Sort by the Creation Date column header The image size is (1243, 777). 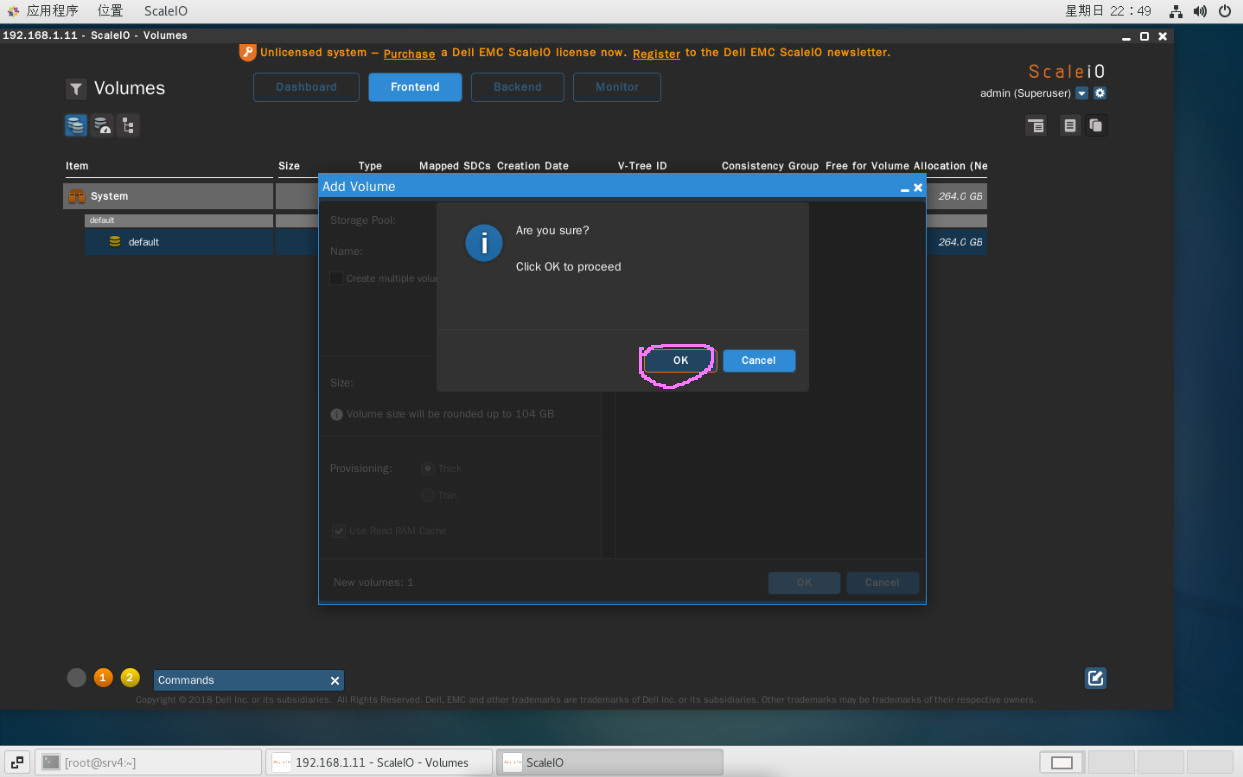[x=533, y=166]
